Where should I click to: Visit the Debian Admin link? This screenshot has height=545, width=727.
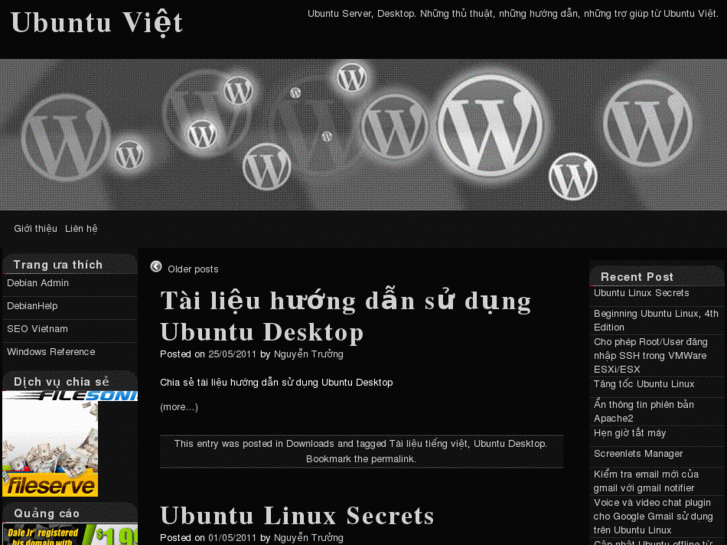pos(38,283)
